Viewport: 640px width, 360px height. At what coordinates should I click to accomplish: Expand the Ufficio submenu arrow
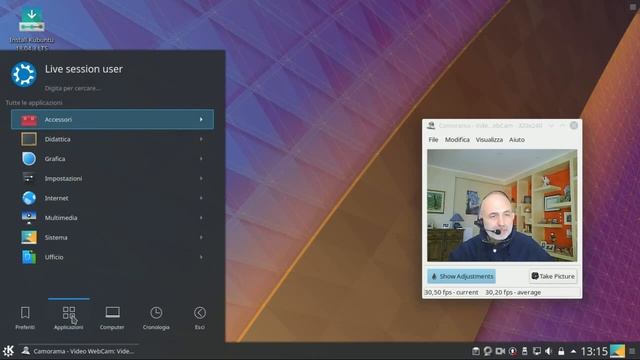(201, 257)
